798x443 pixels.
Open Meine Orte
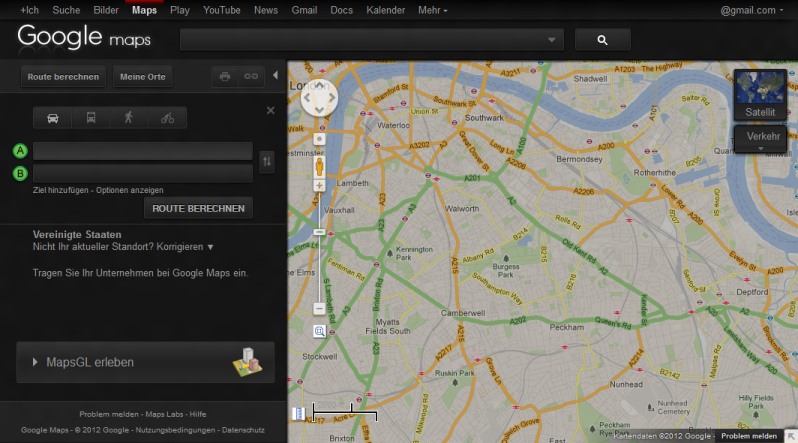pos(142,77)
